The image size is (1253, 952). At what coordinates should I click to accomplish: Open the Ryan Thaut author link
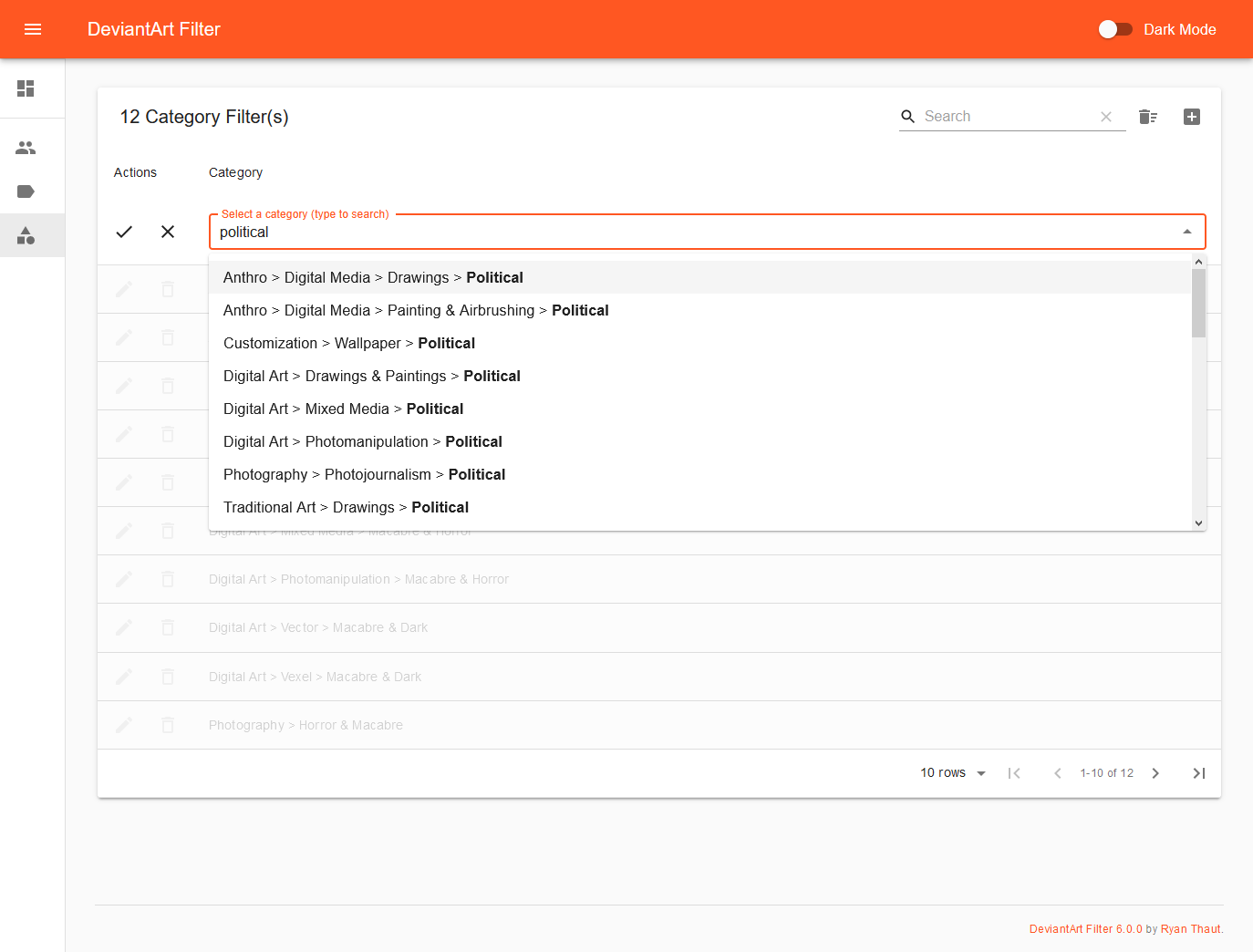1190,929
